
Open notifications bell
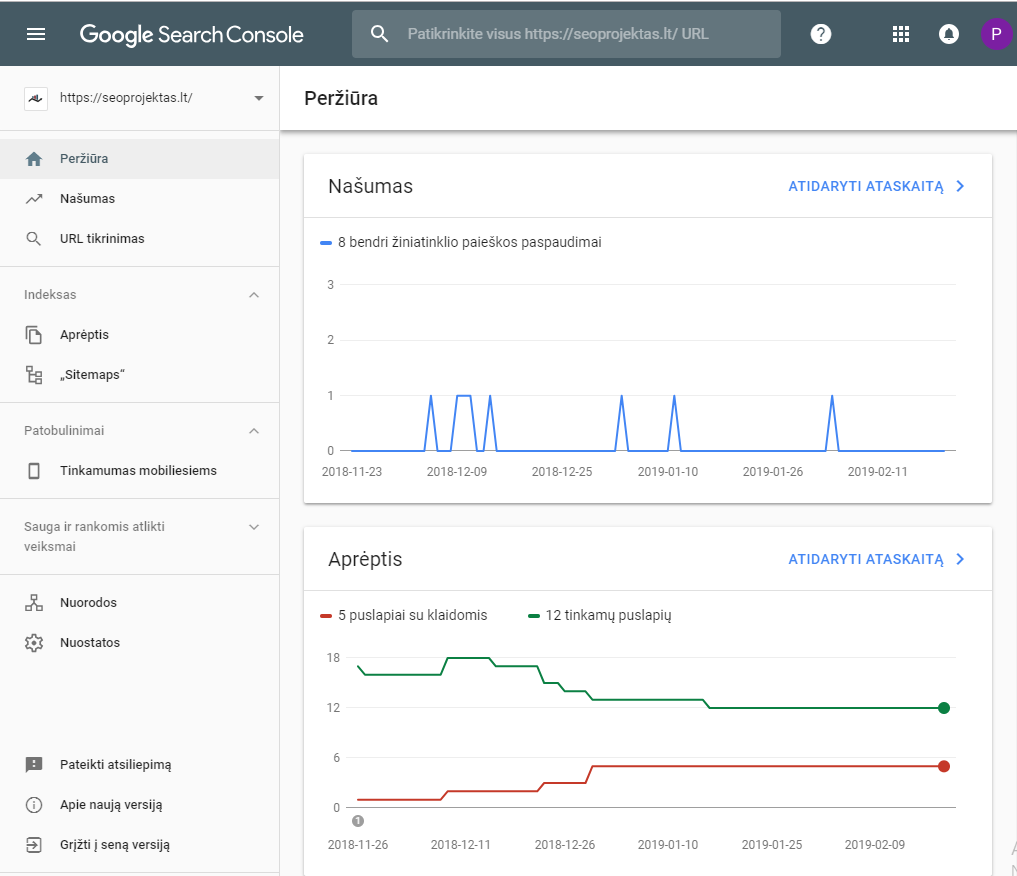pos(948,34)
